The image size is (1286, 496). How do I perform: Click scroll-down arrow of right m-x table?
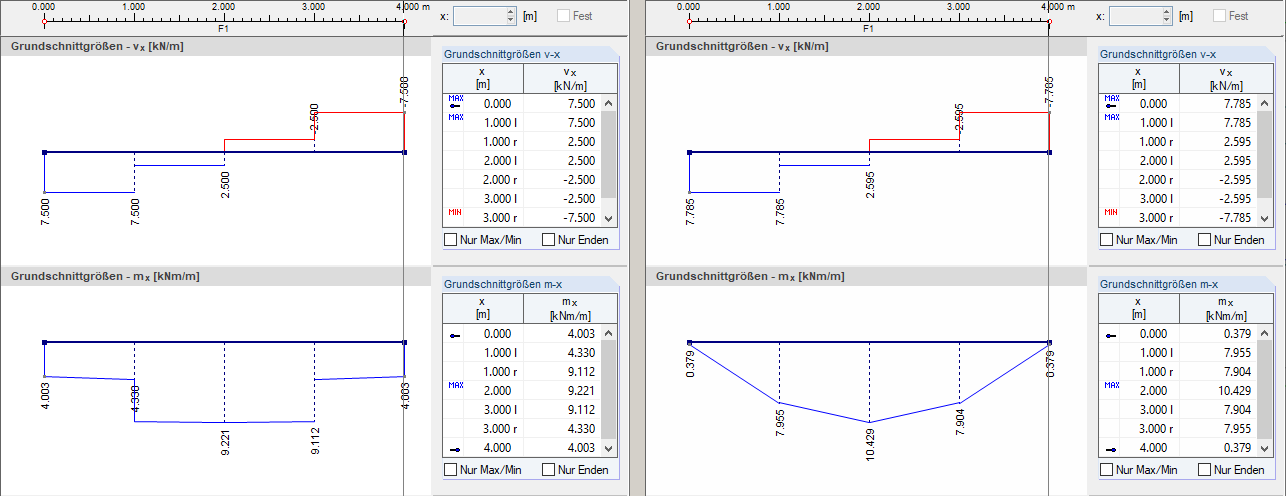click(1265, 448)
